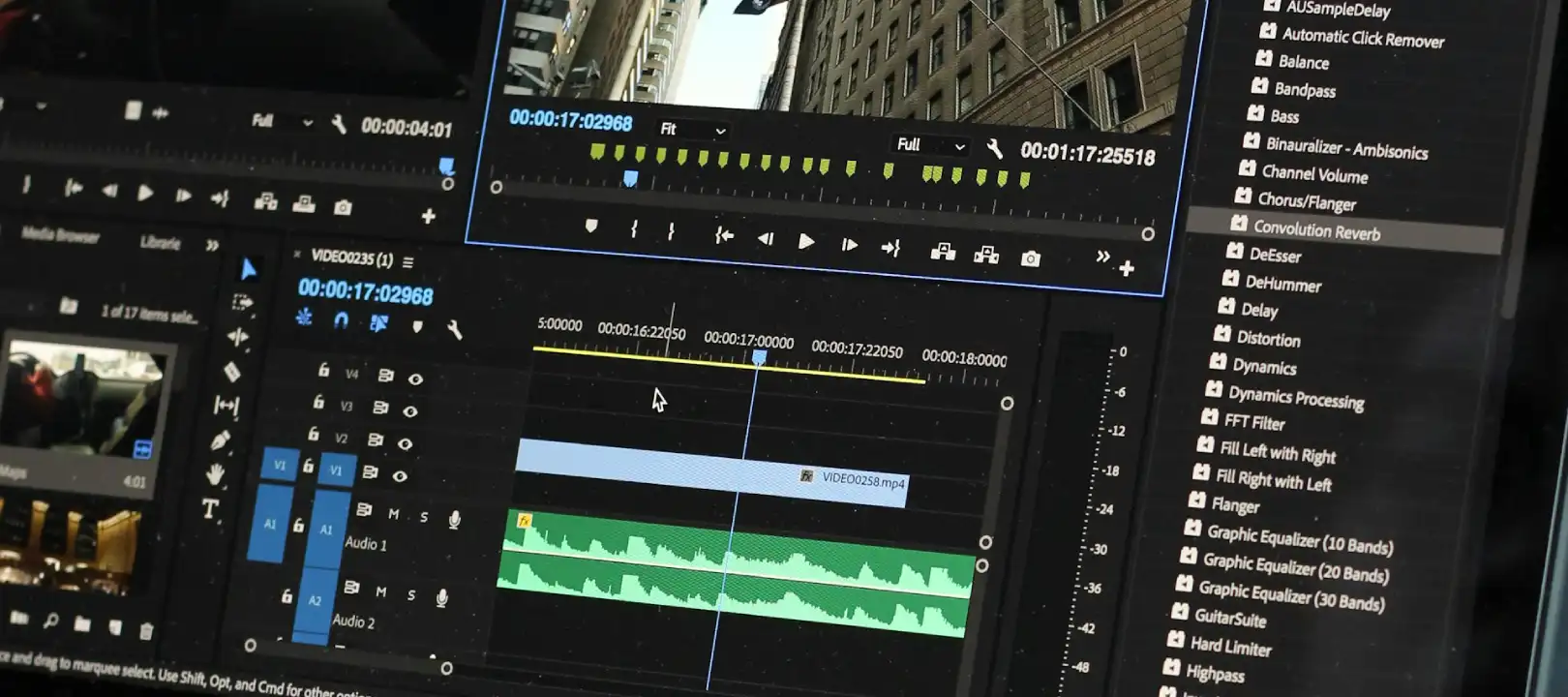
Task: Mute Audio 1 track M button
Action: pos(394,514)
